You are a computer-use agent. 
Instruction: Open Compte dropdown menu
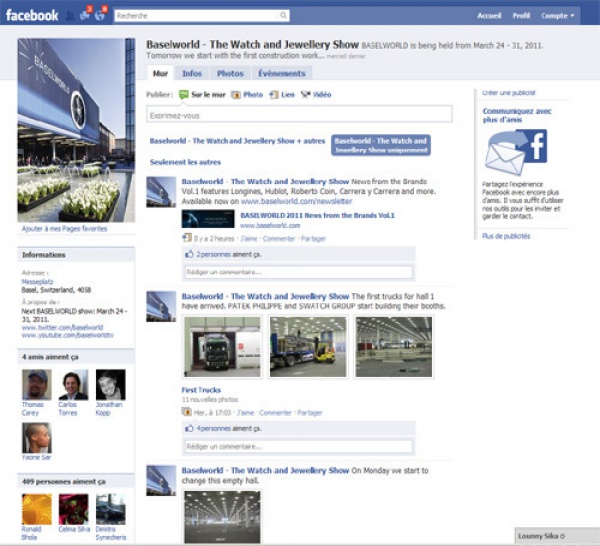tap(558, 16)
